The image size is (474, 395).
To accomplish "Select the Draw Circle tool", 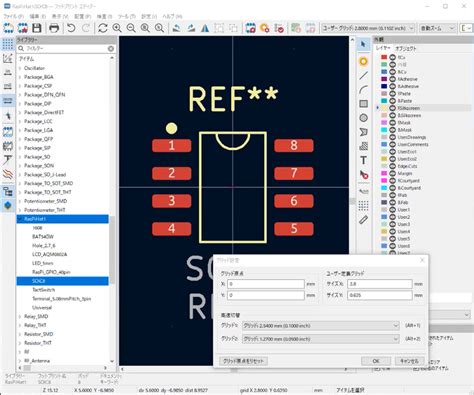I will coord(363,118).
